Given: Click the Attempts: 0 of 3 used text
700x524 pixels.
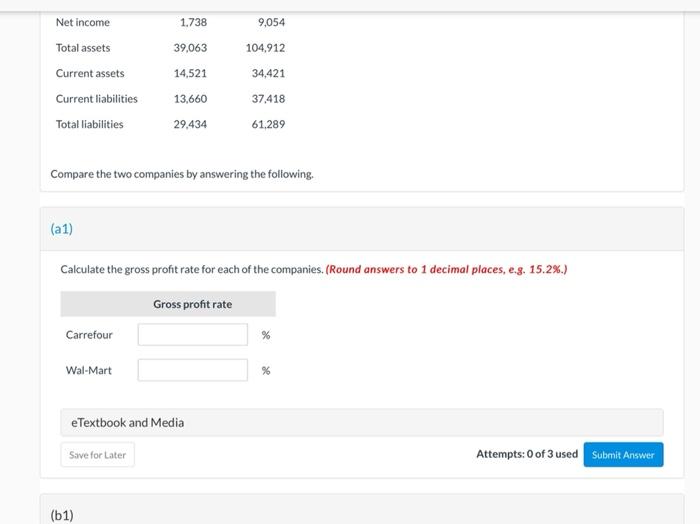Looking at the screenshot, I should pyautogui.click(x=527, y=454).
